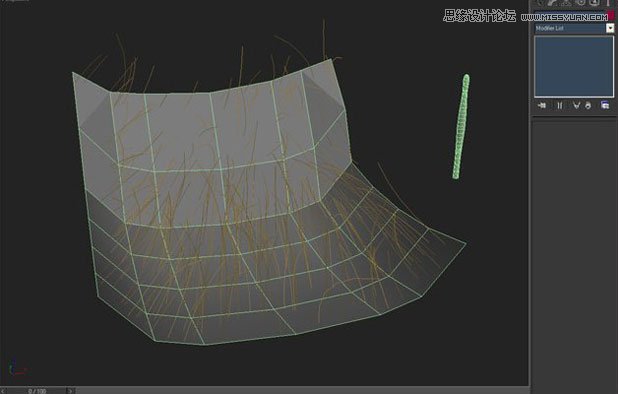Click the Pin Stack icon
The height and width of the screenshot is (394, 618).
542,105
